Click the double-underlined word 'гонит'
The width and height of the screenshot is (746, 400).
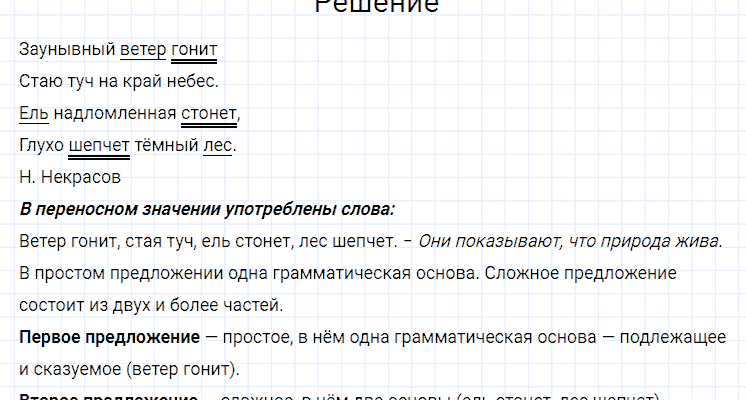click(194, 49)
